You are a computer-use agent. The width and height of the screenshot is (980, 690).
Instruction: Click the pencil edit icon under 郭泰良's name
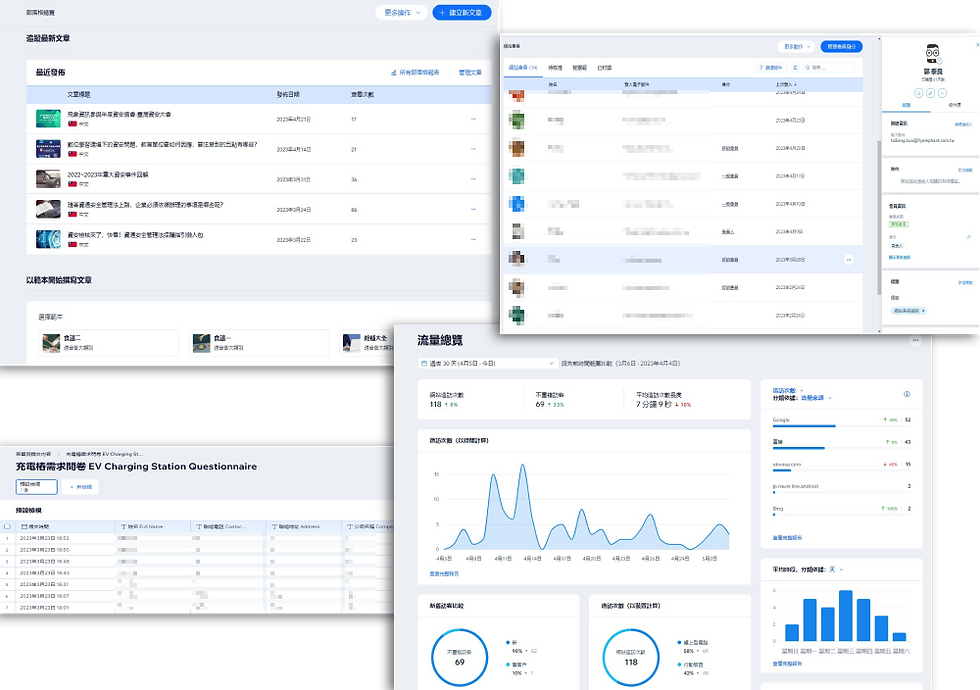(931, 92)
